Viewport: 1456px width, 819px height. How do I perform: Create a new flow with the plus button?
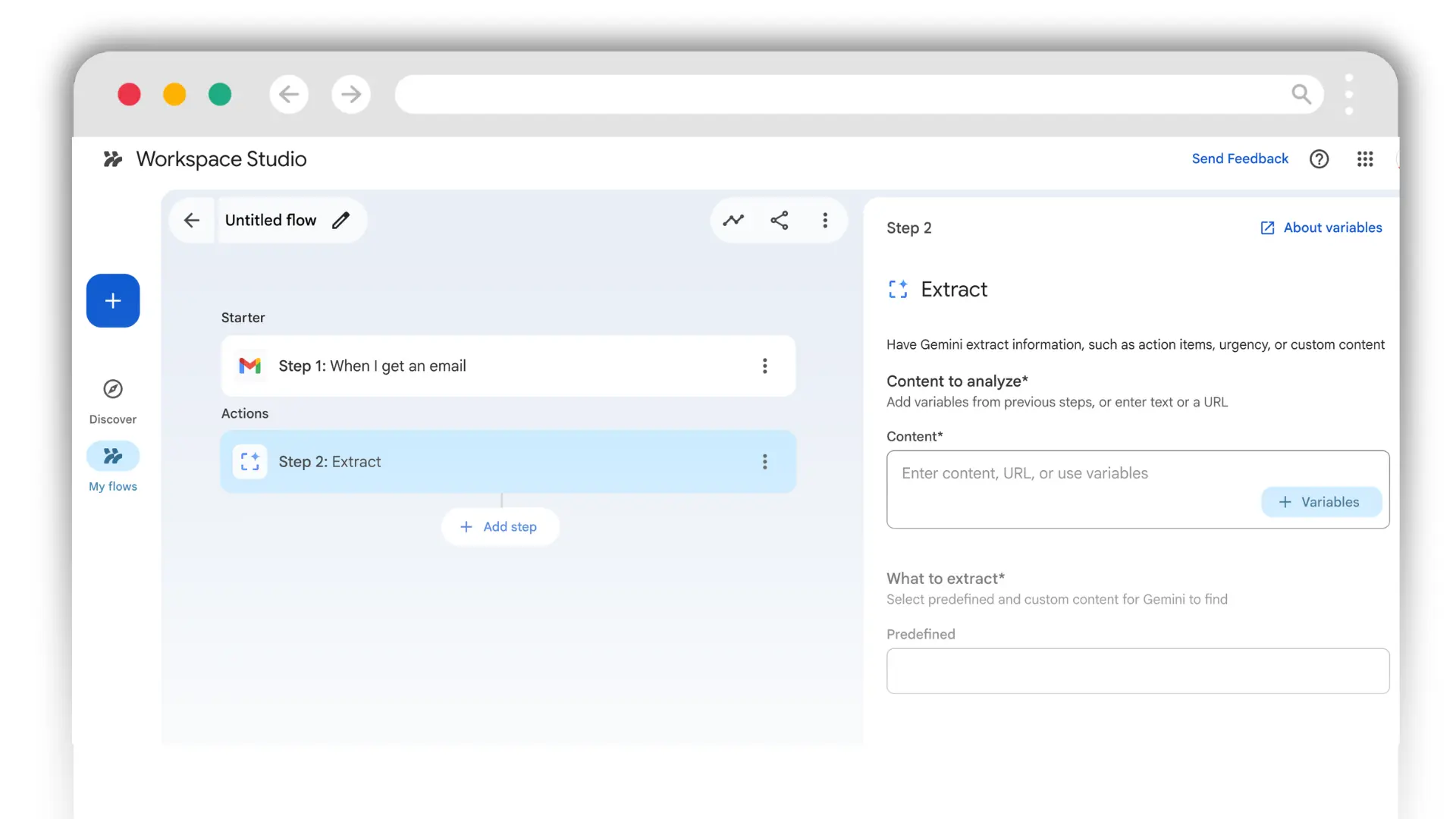pyautogui.click(x=112, y=300)
